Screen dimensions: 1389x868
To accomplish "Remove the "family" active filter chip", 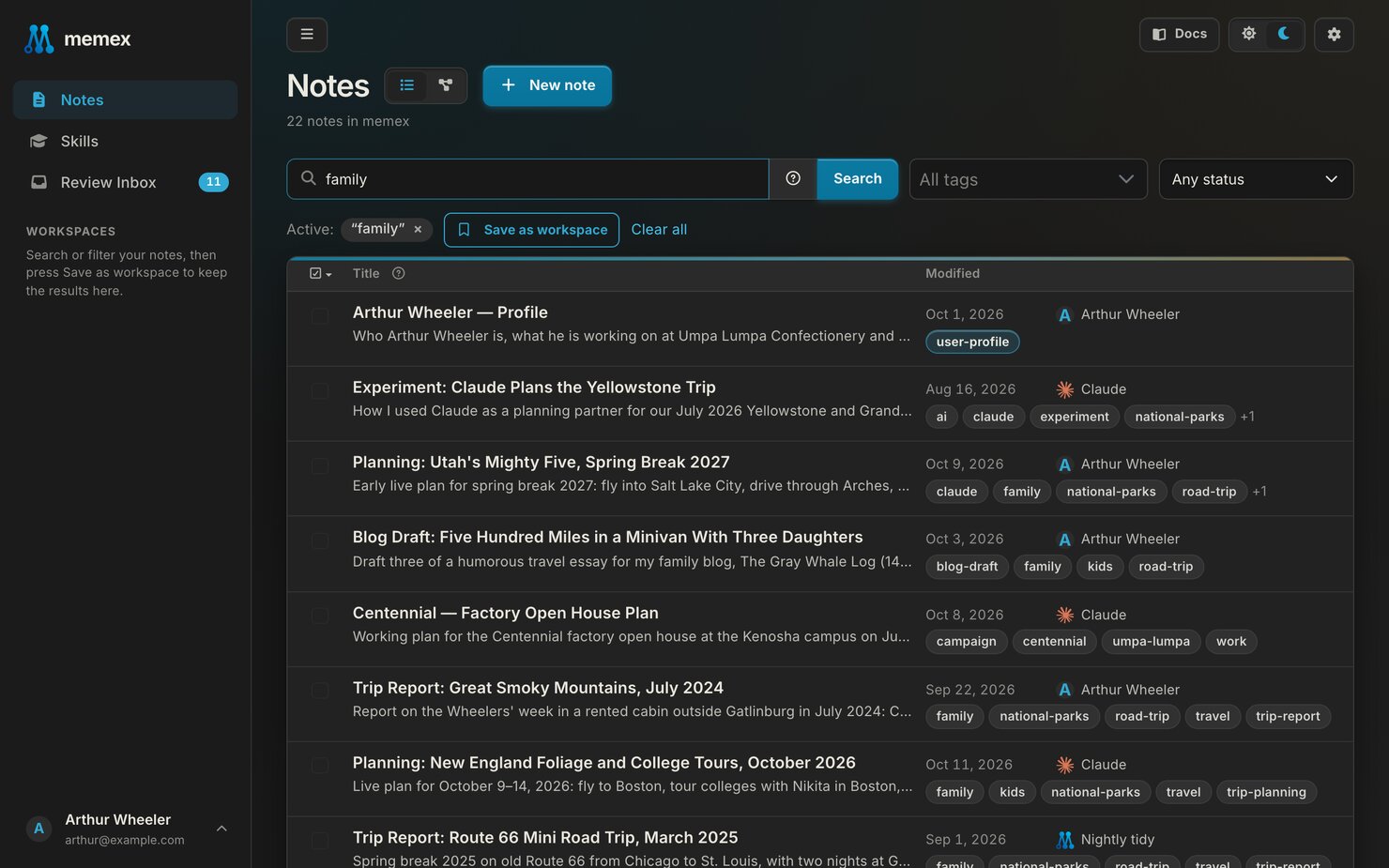I will [x=418, y=229].
